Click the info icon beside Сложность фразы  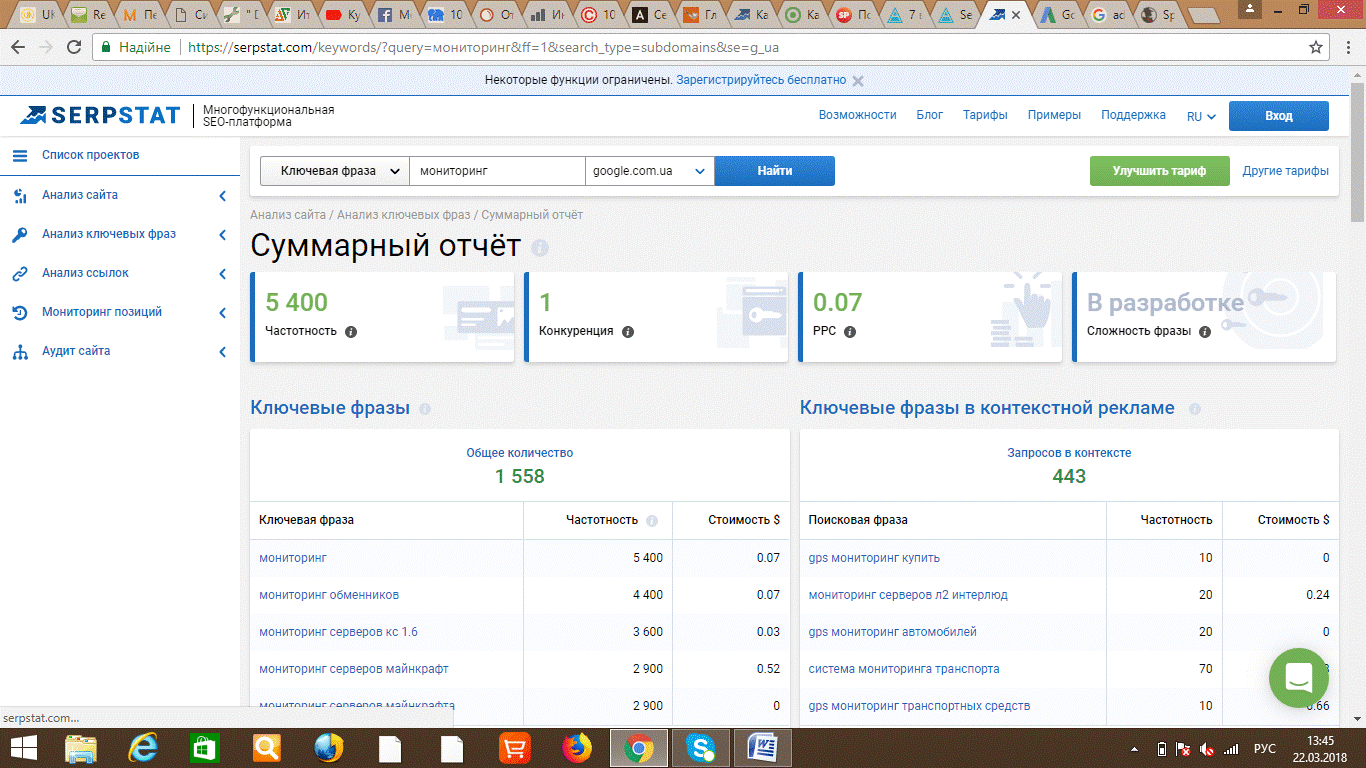point(1205,331)
